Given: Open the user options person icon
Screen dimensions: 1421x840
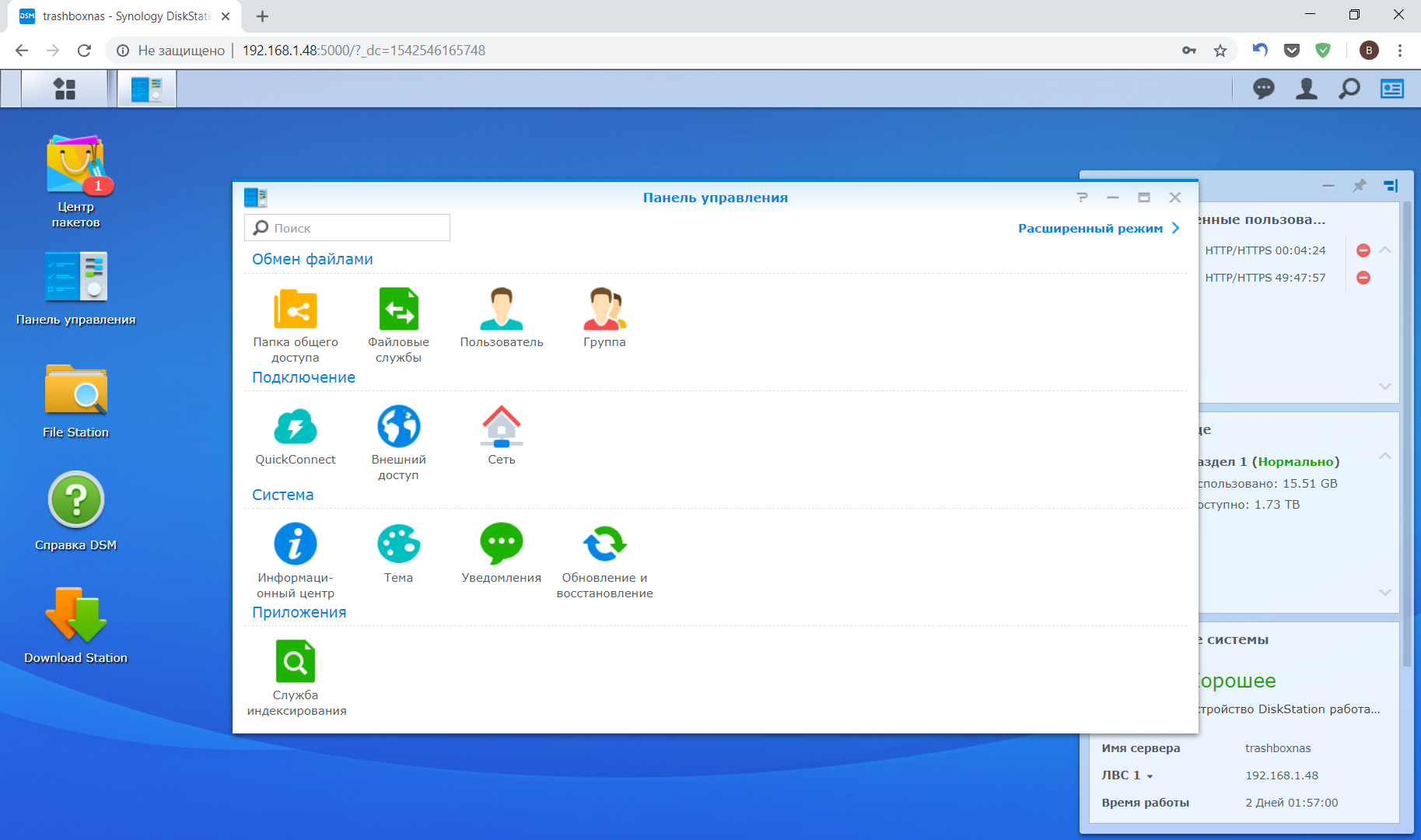Looking at the screenshot, I should click(x=1307, y=89).
